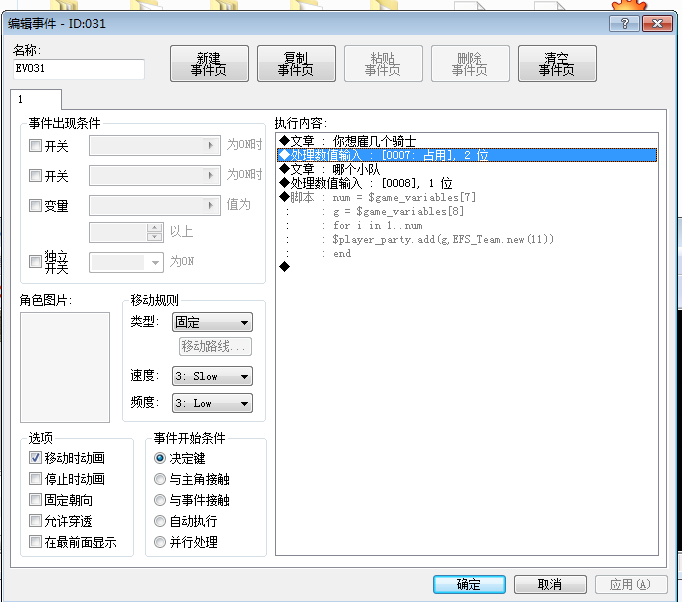Select event page tab 1
This screenshot has width=682, height=602.
tap(36, 99)
